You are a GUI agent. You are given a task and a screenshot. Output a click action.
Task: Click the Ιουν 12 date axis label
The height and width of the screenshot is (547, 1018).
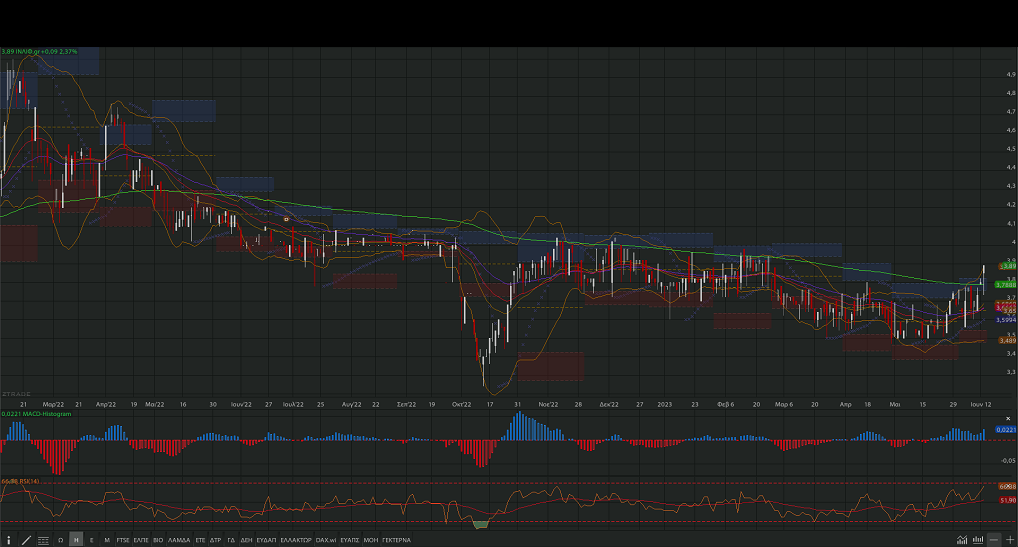pos(980,404)
